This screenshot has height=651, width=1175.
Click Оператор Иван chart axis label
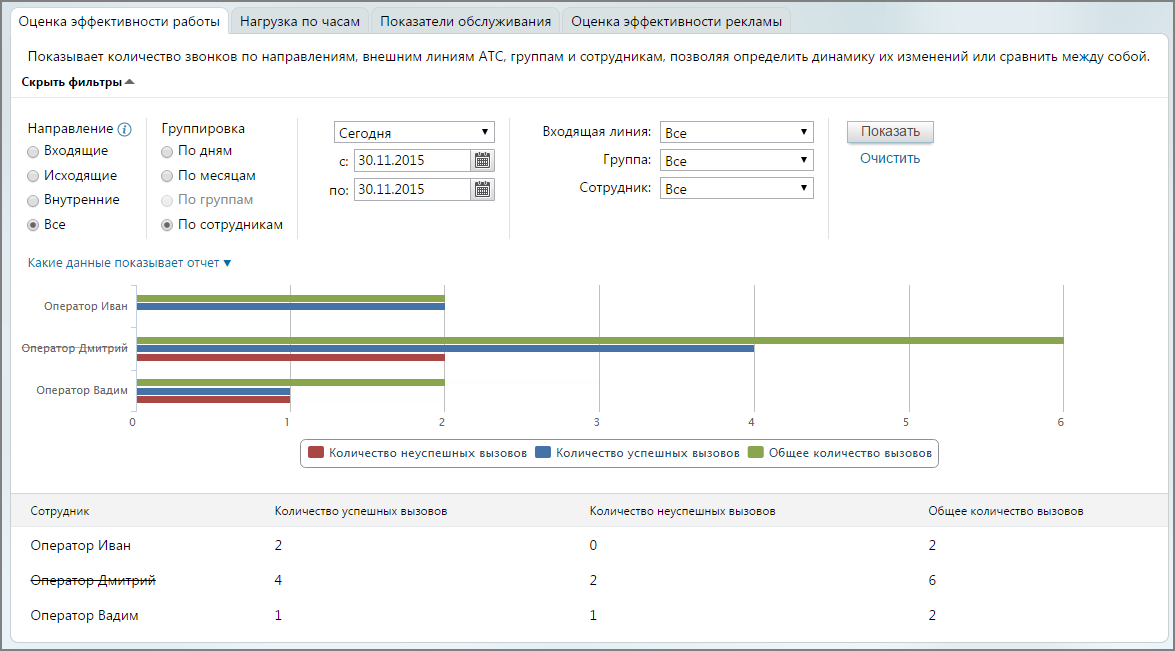click(85, 306)
